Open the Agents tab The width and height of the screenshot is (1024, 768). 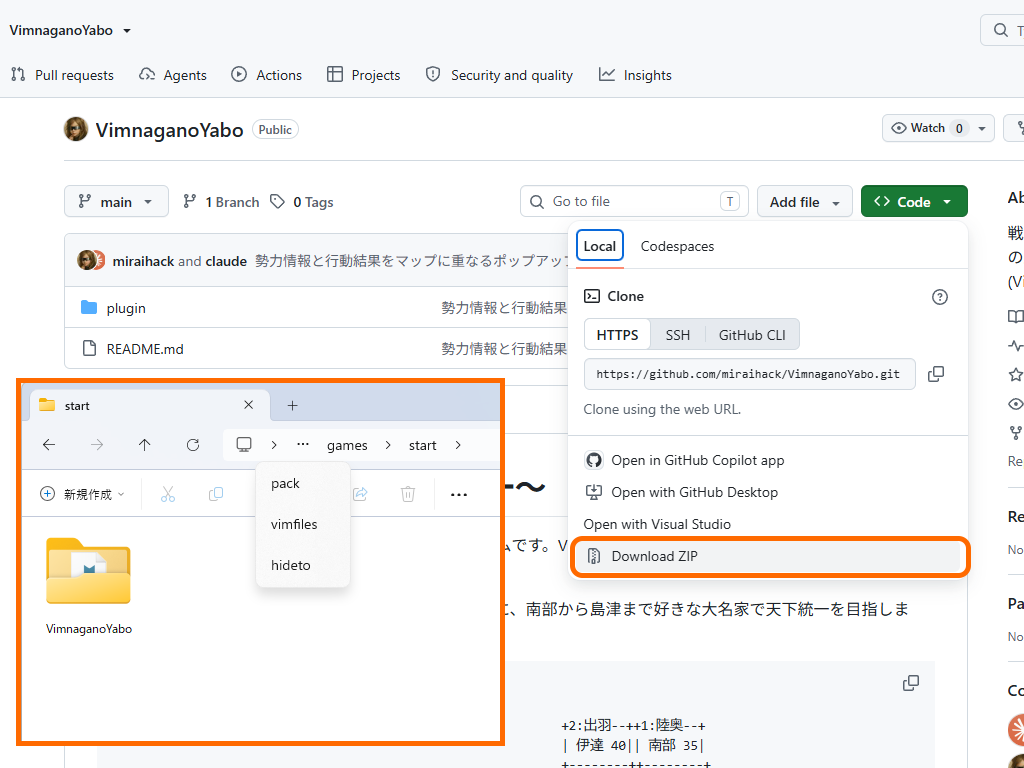[x=173, y=75]
